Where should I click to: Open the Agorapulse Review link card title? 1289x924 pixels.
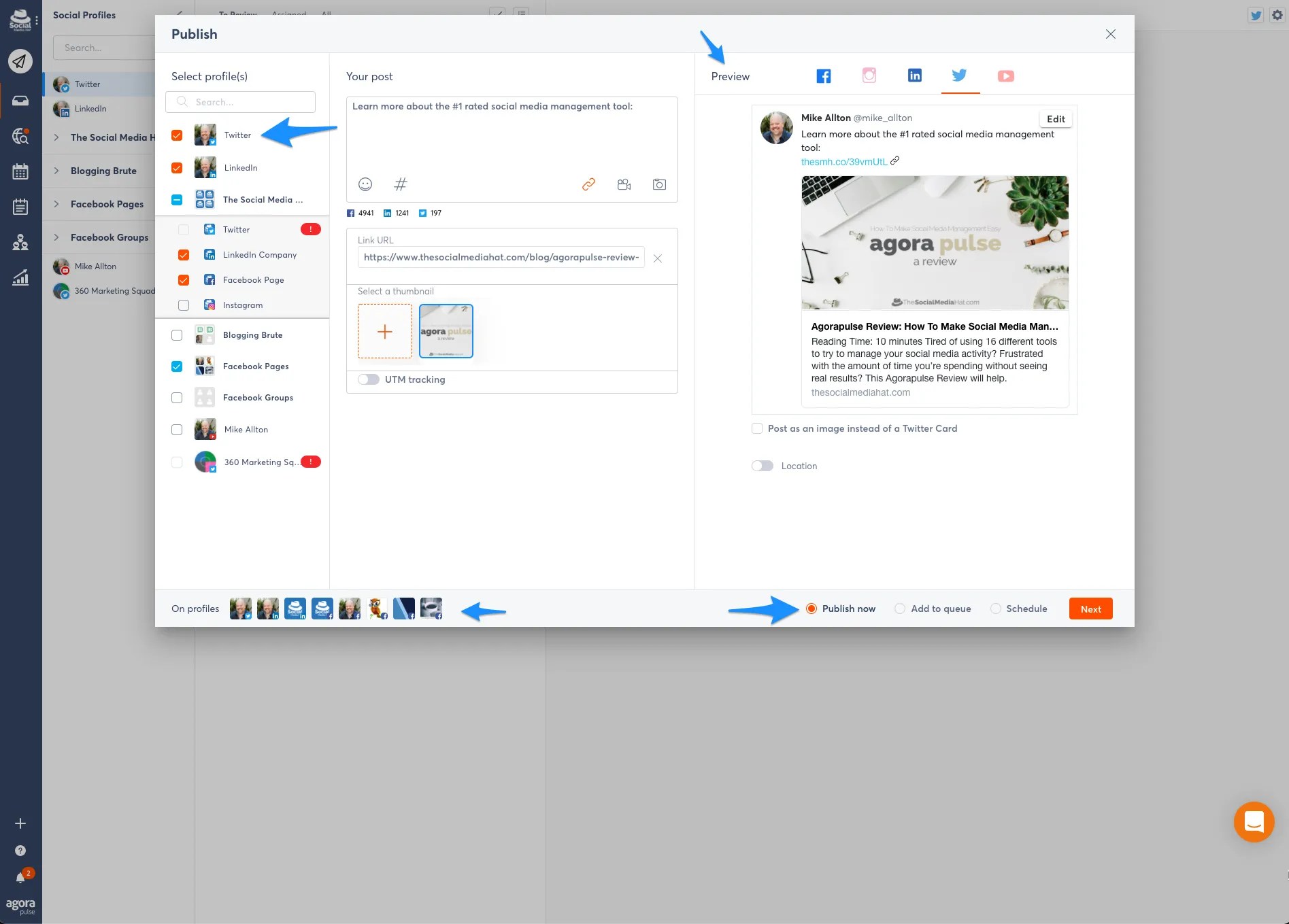(x=935, y=326)
